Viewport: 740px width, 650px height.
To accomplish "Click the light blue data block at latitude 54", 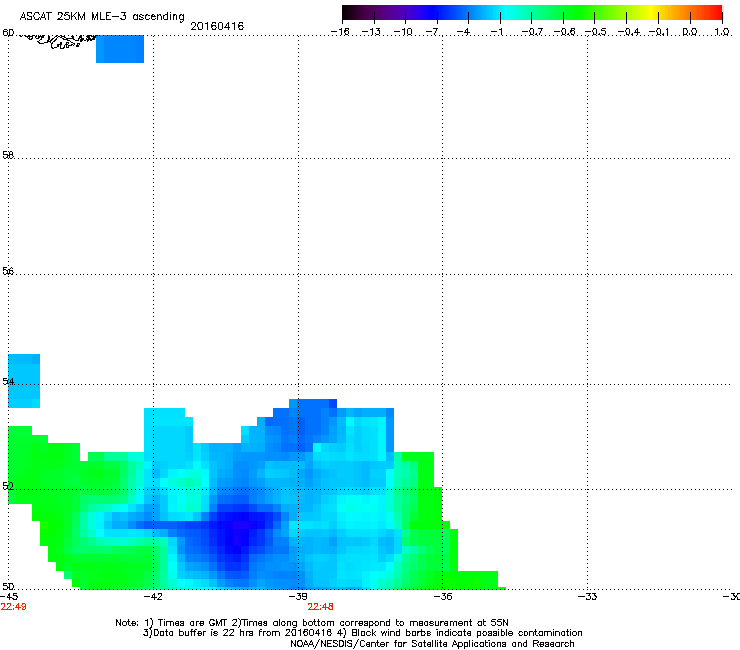I will [24, 381].
